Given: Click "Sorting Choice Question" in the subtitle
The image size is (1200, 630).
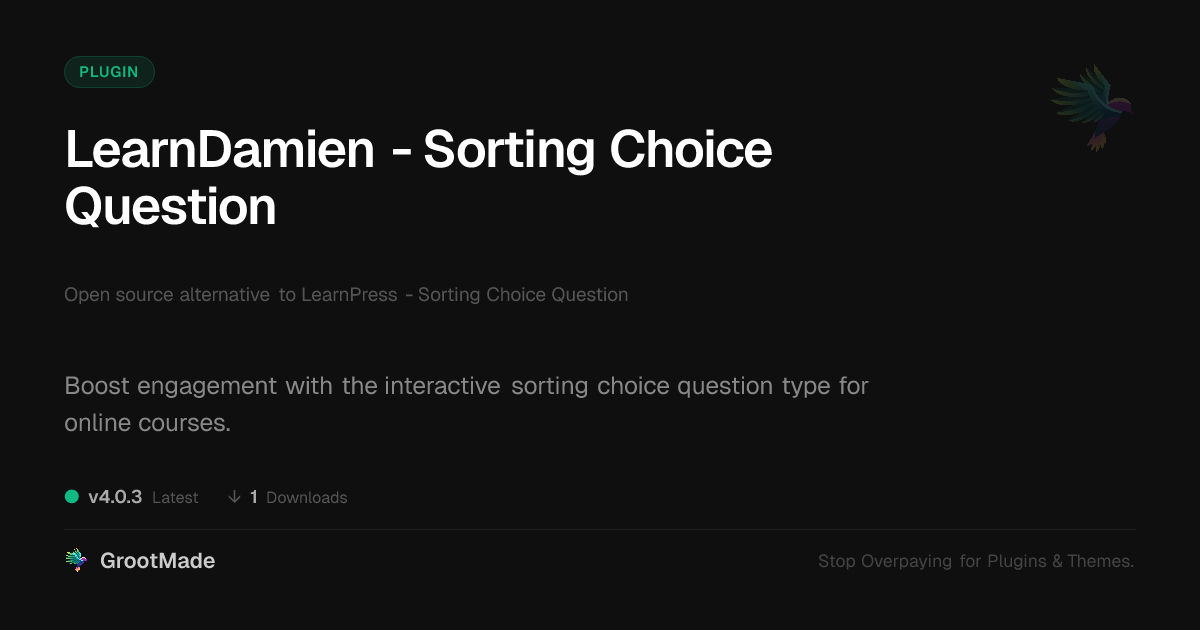Looking at the screenshot, I should (523, 295).
